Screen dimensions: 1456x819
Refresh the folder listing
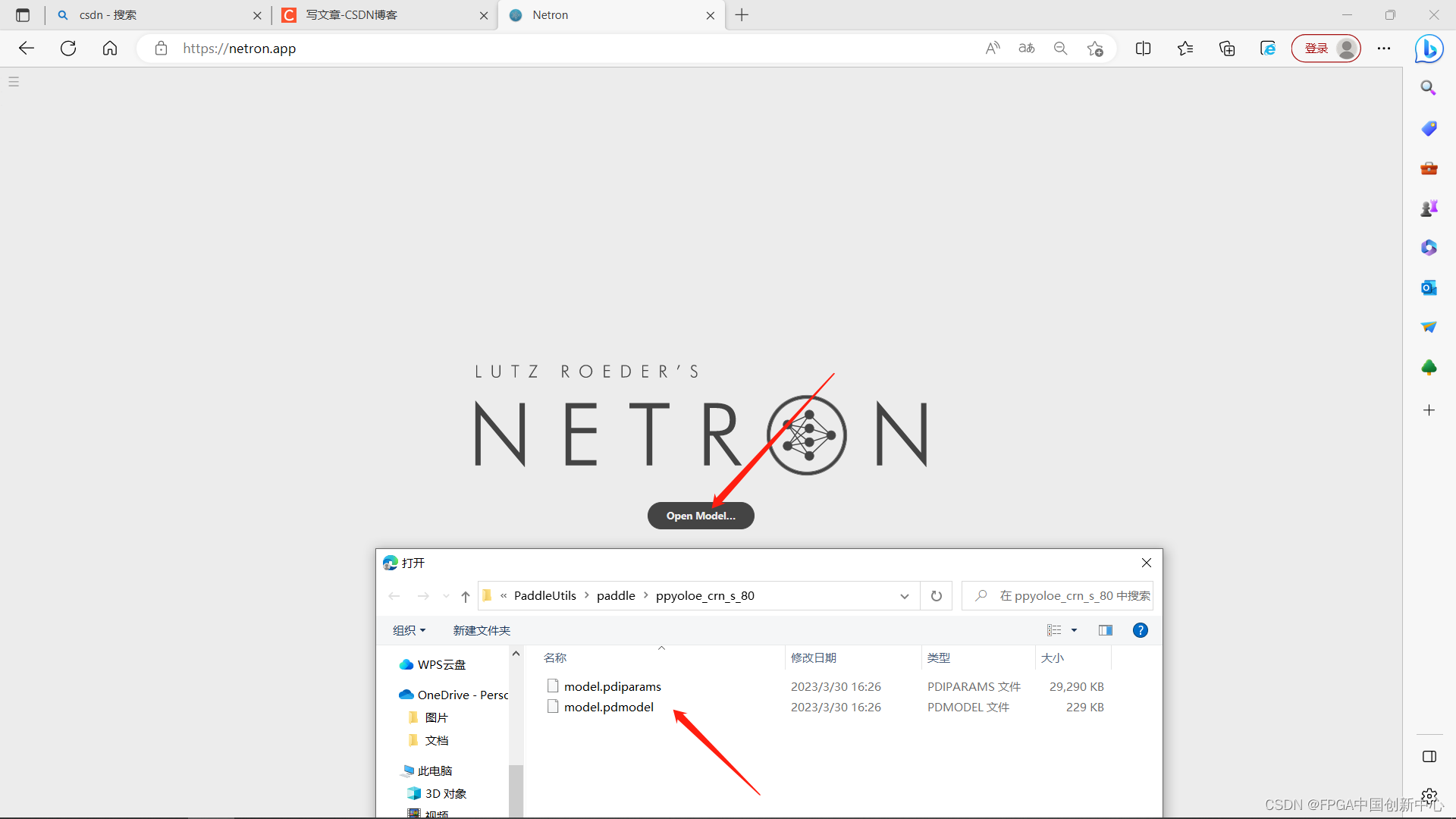click(x=937, y=596)
